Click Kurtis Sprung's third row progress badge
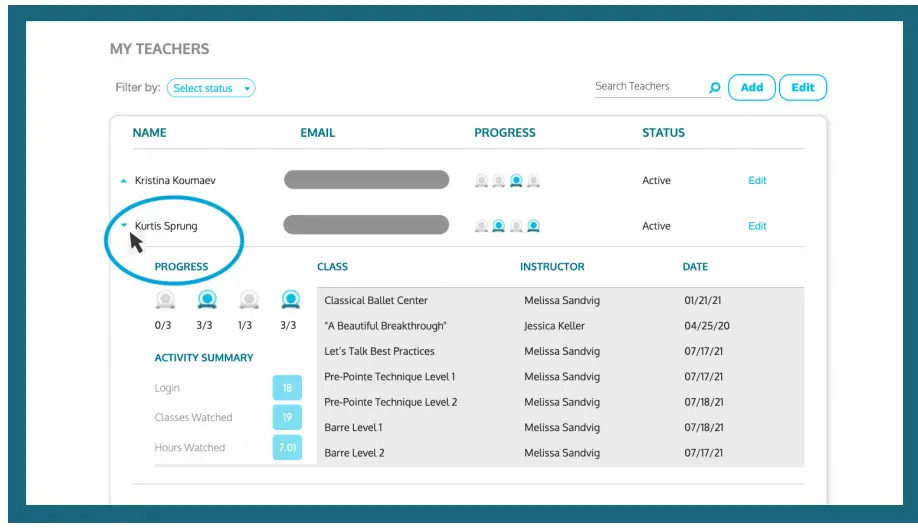Image resolution: width=918 pixels, height=528 pixels. [516, 226]
